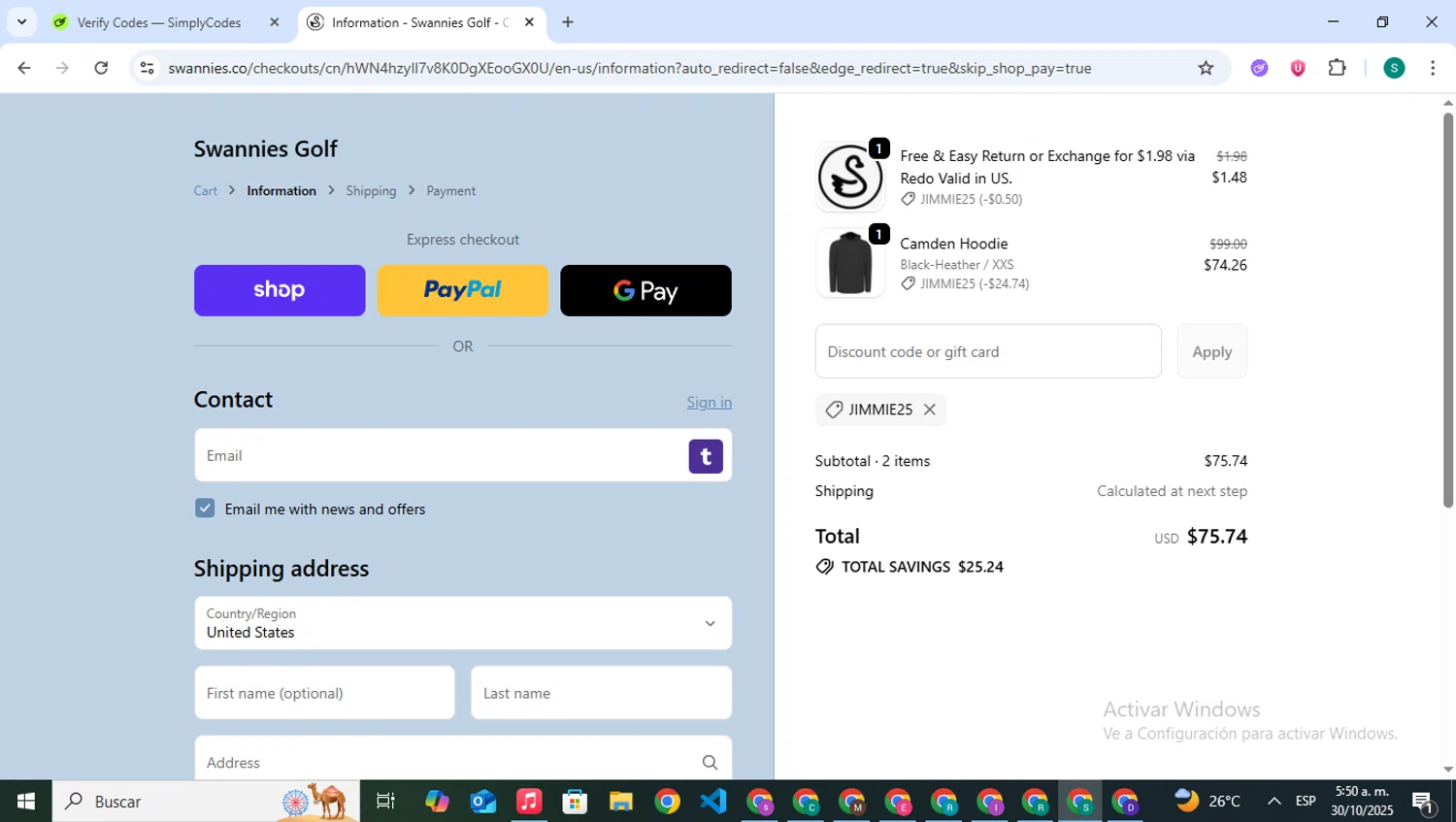
Task: Remove the JIMMIE25 discount code
Action: point(930,410)
